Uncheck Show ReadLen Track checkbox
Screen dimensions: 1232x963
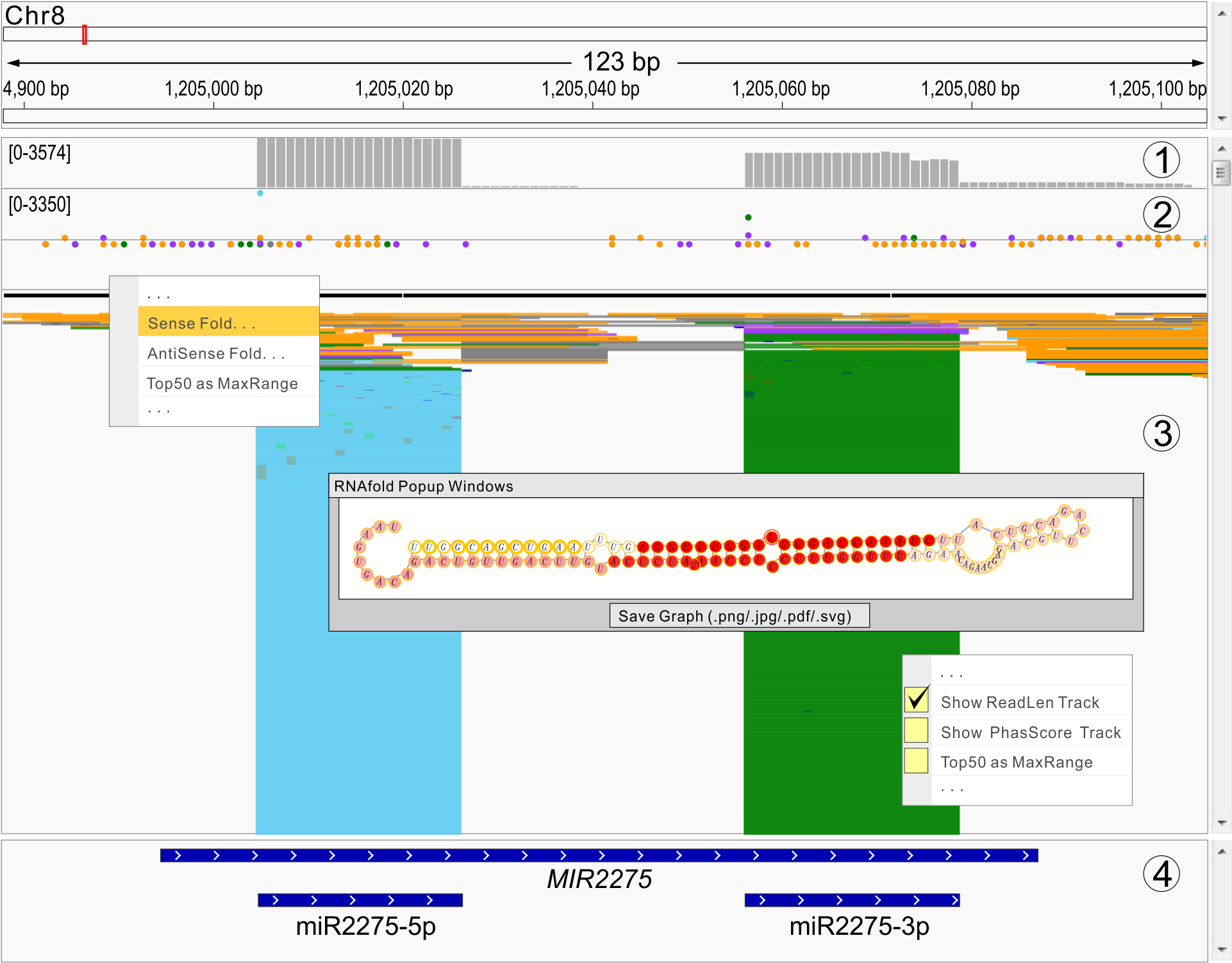tap(916, 700)
